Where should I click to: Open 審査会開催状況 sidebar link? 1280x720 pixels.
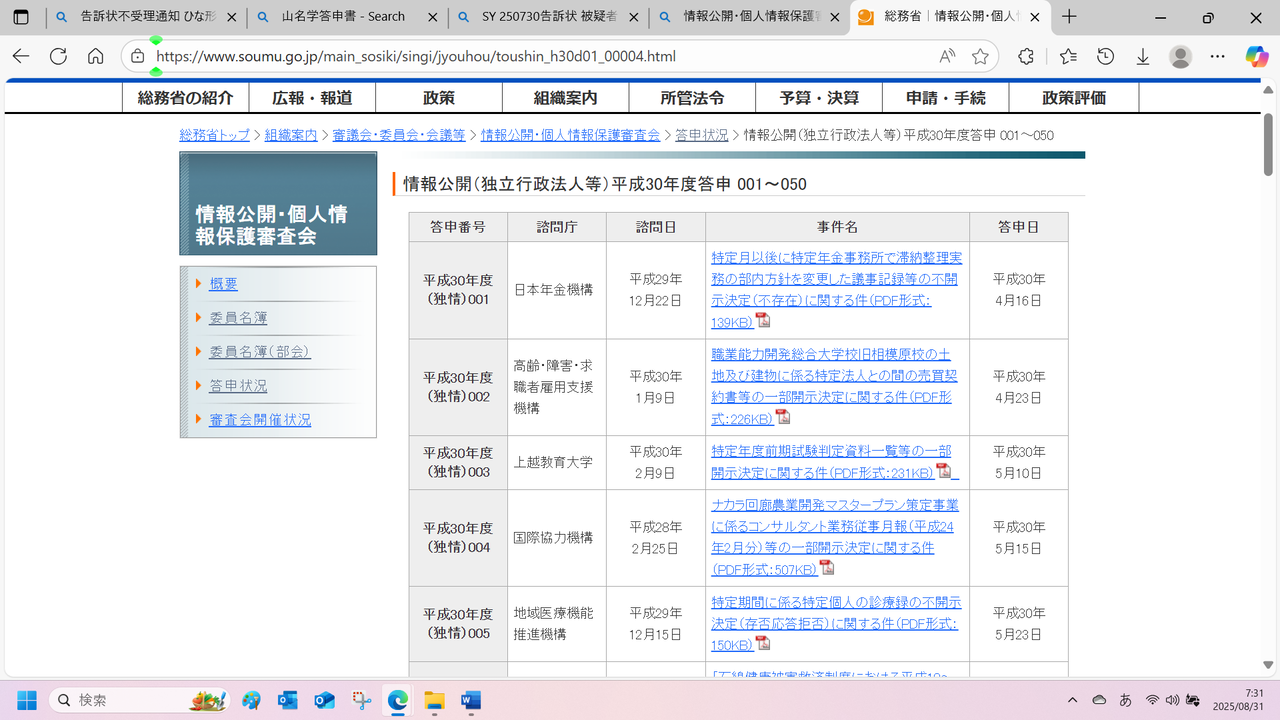(x=260, y=420)
